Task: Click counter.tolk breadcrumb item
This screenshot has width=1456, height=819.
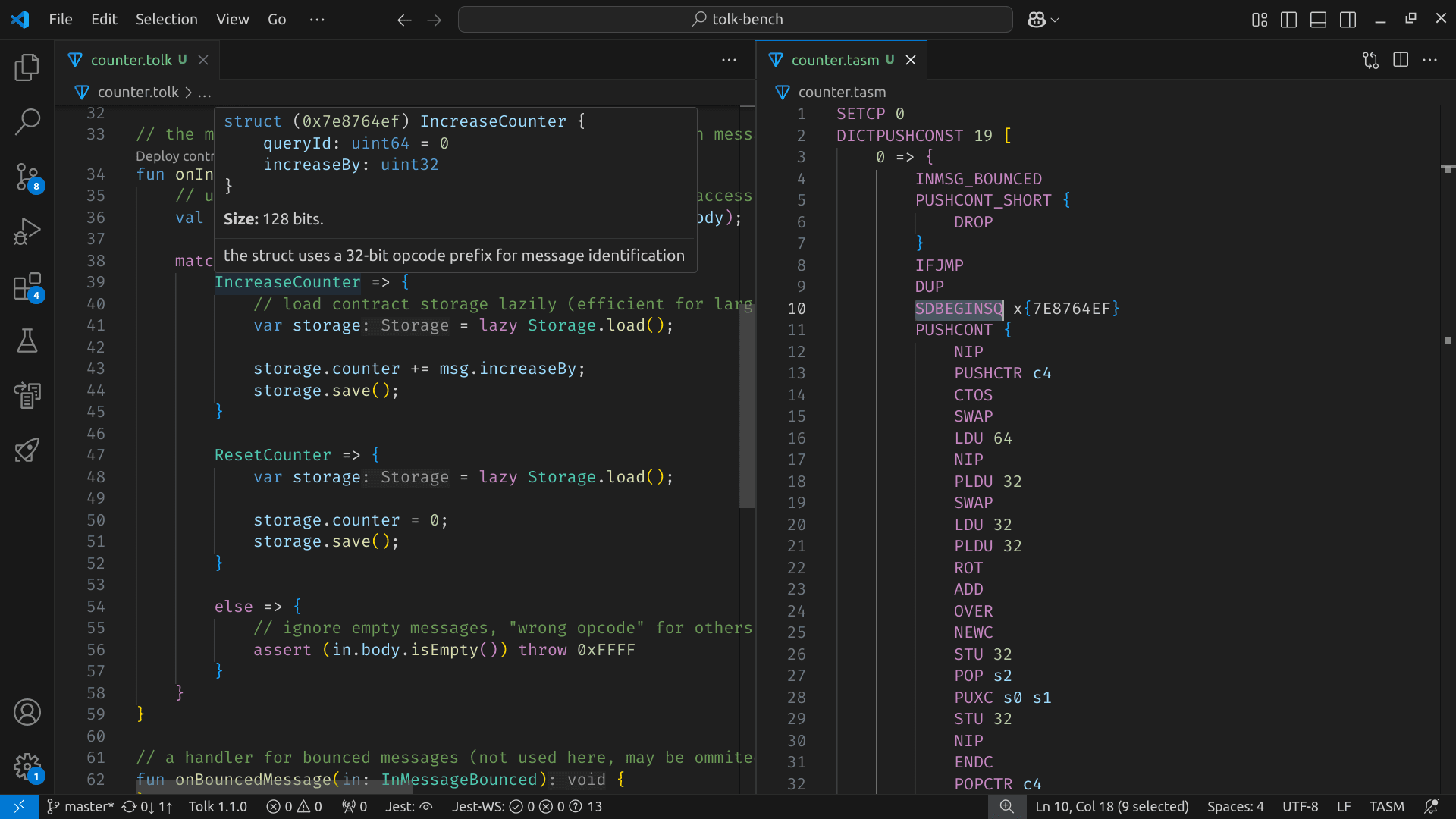Action: click(138, 93)
